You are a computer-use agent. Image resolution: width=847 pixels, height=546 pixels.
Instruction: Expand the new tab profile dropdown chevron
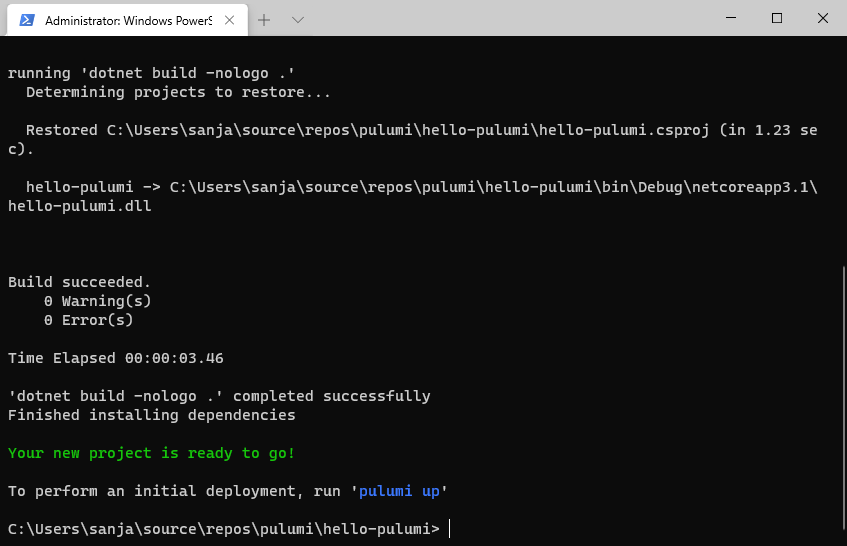298,20
